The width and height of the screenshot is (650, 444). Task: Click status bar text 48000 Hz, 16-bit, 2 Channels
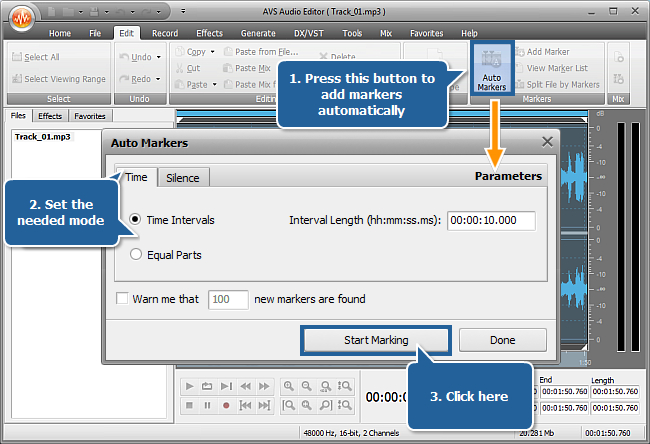tap(351, 433)
